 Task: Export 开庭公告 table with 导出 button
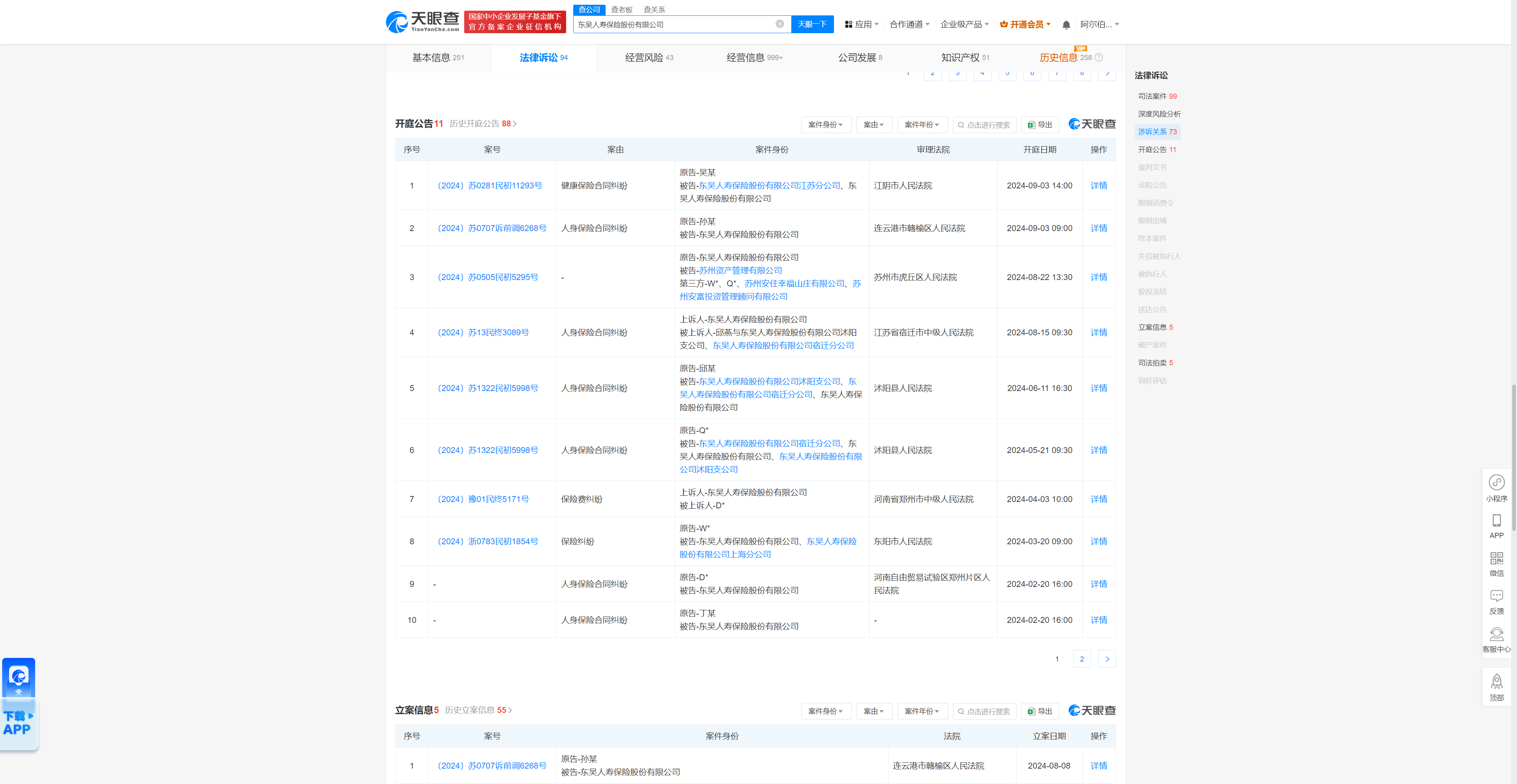1040,125
